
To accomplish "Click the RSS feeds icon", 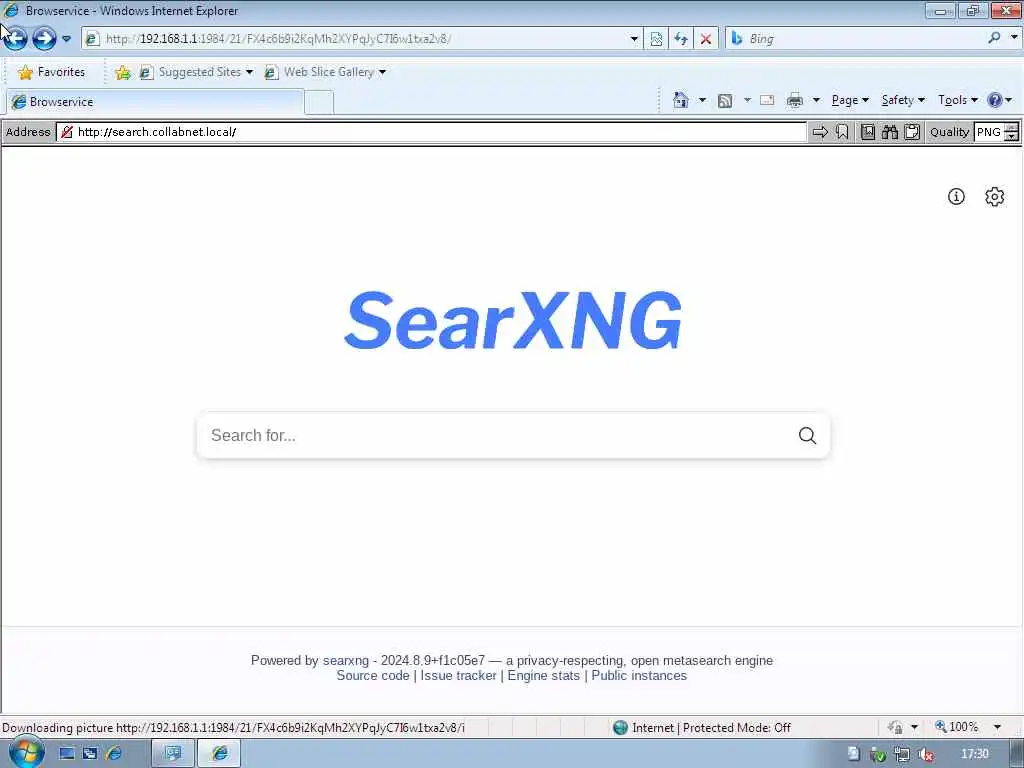I will tap(725, 101).
